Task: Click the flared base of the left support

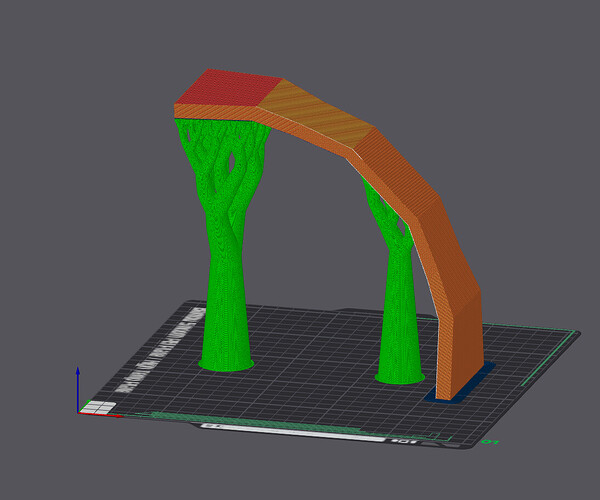Action: (226, 363)
